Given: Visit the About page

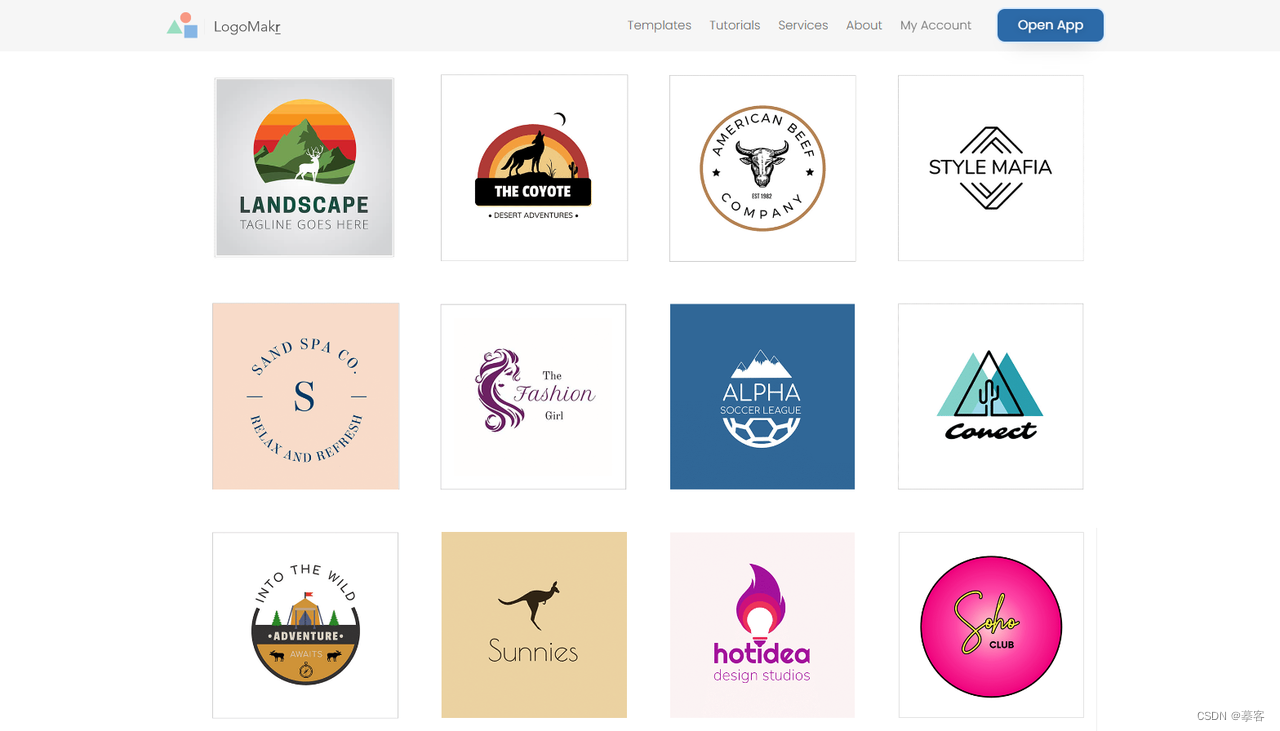Looking at the screenshot, I should point(864,25).
